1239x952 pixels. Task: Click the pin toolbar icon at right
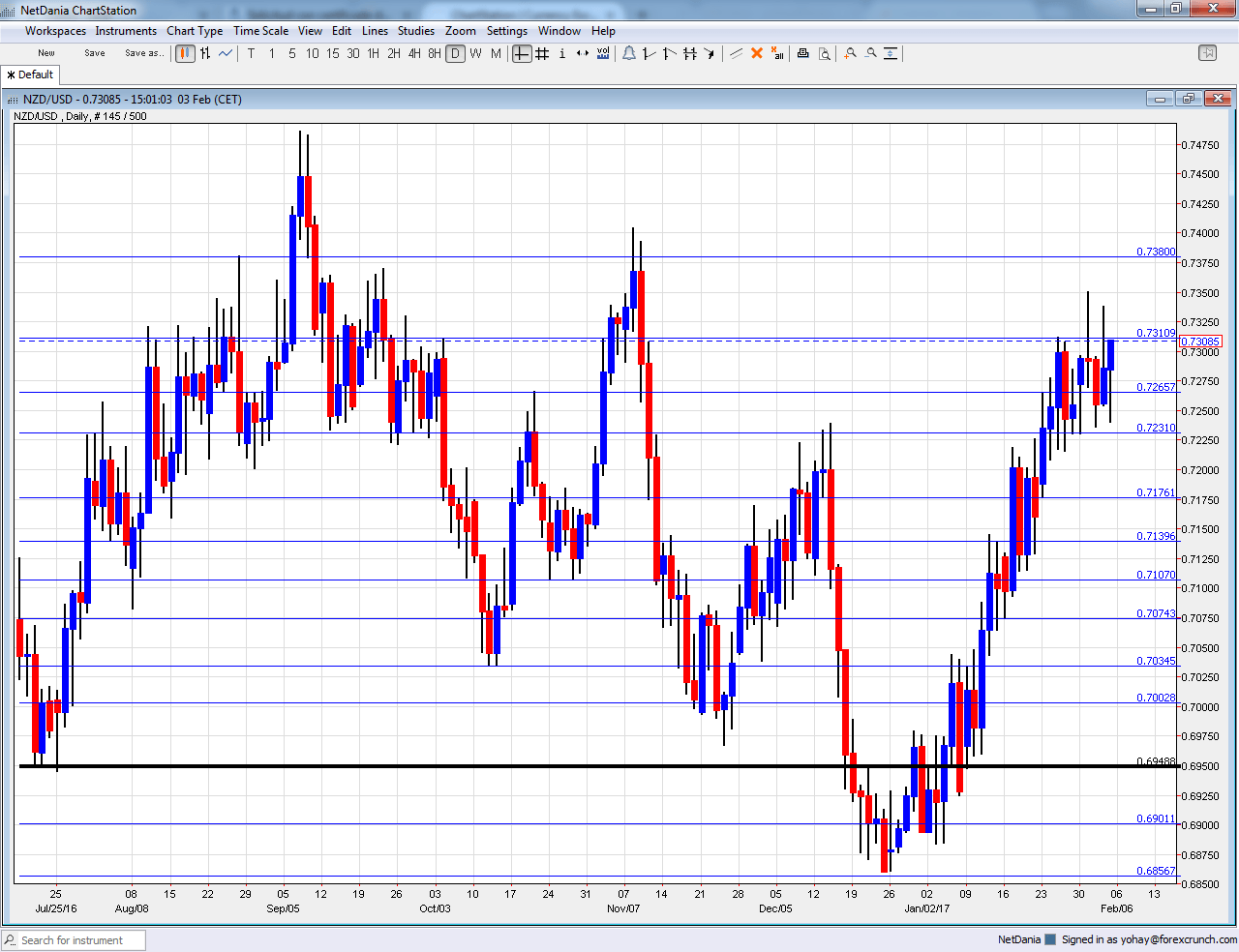(x=1207, y=53)
